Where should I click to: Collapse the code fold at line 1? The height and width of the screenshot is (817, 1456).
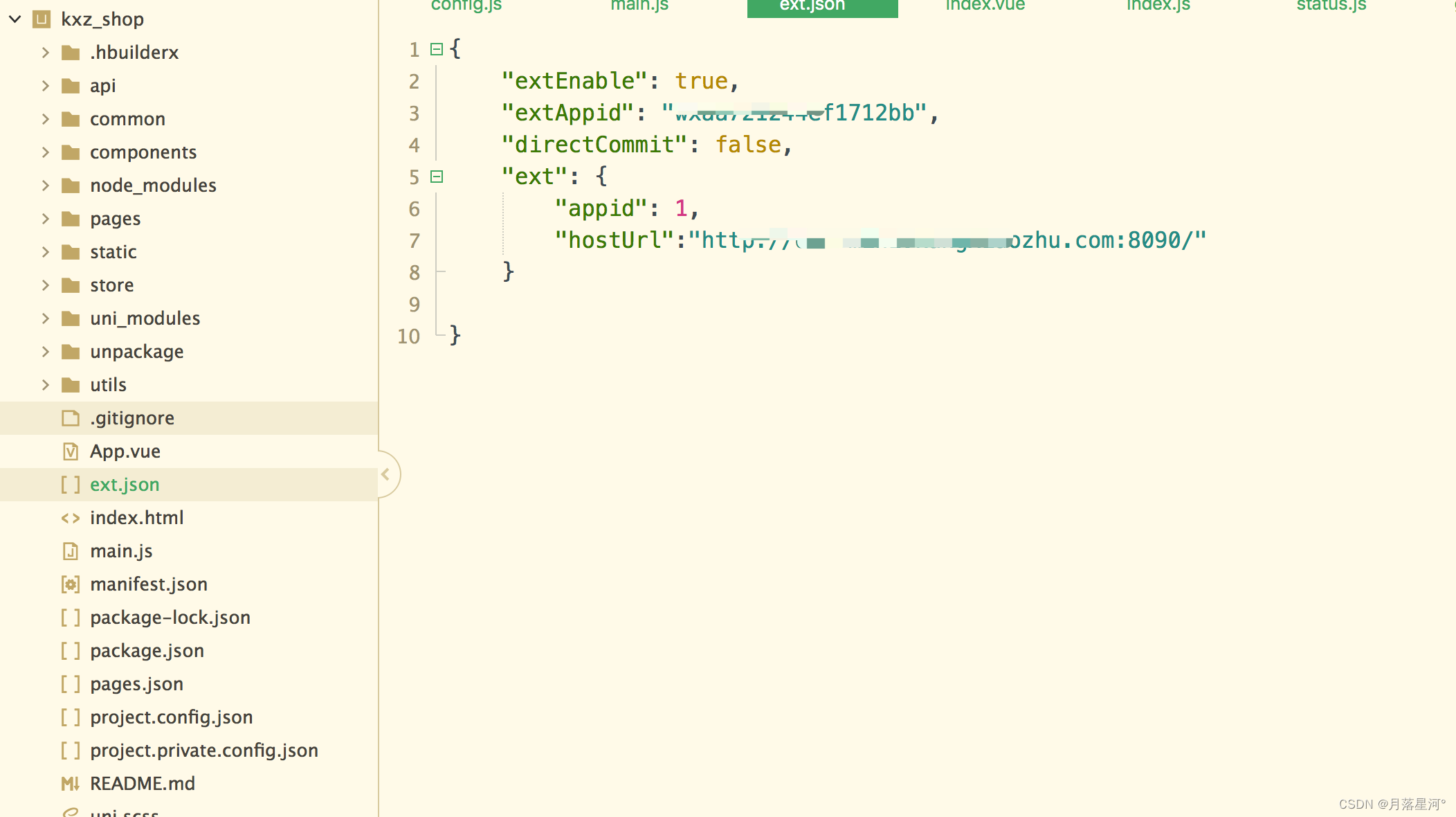tap(436, 48)
